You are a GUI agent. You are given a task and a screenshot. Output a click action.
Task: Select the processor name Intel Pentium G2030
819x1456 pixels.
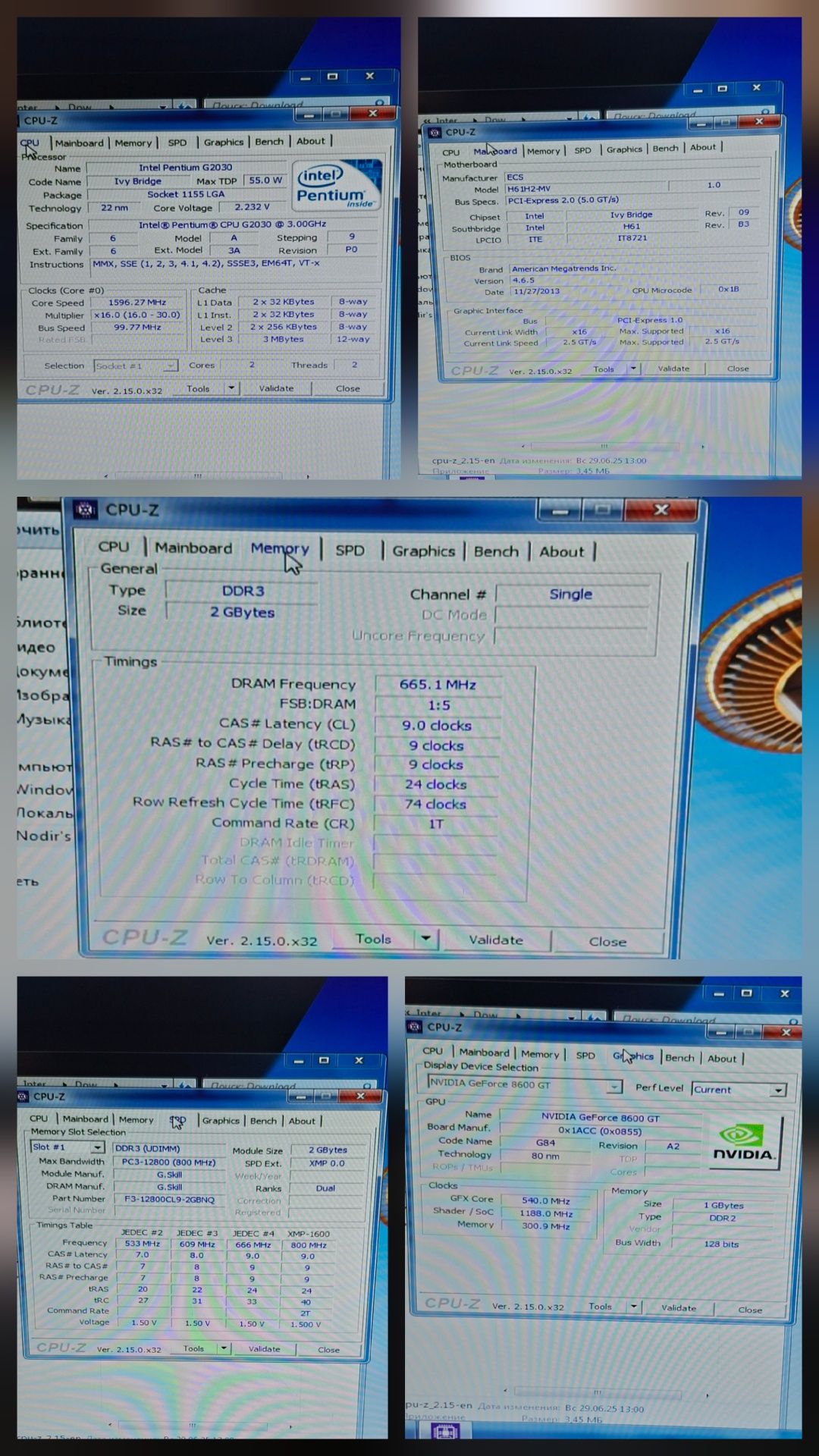[186, 168]
